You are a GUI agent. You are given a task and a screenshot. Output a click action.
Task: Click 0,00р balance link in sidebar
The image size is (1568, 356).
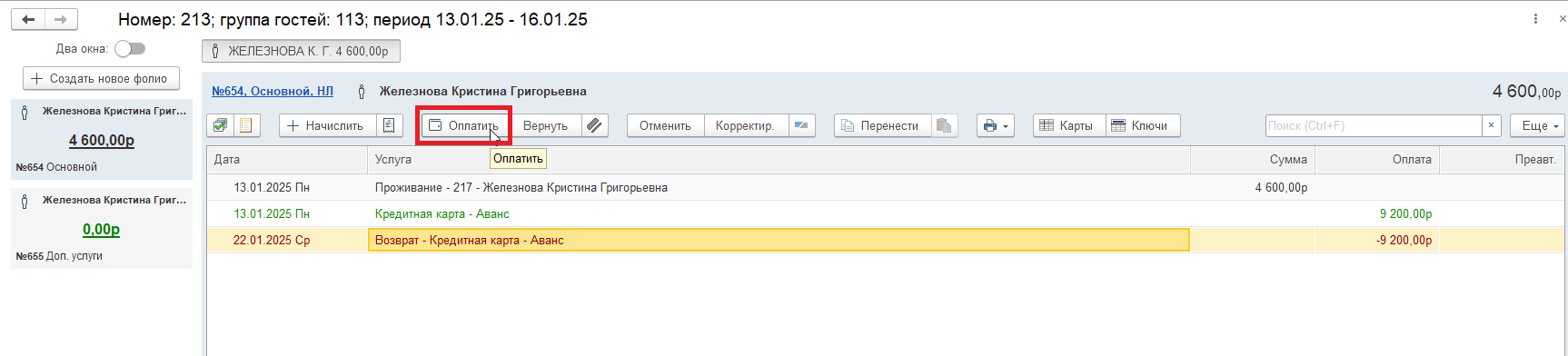tap(102, 230)
